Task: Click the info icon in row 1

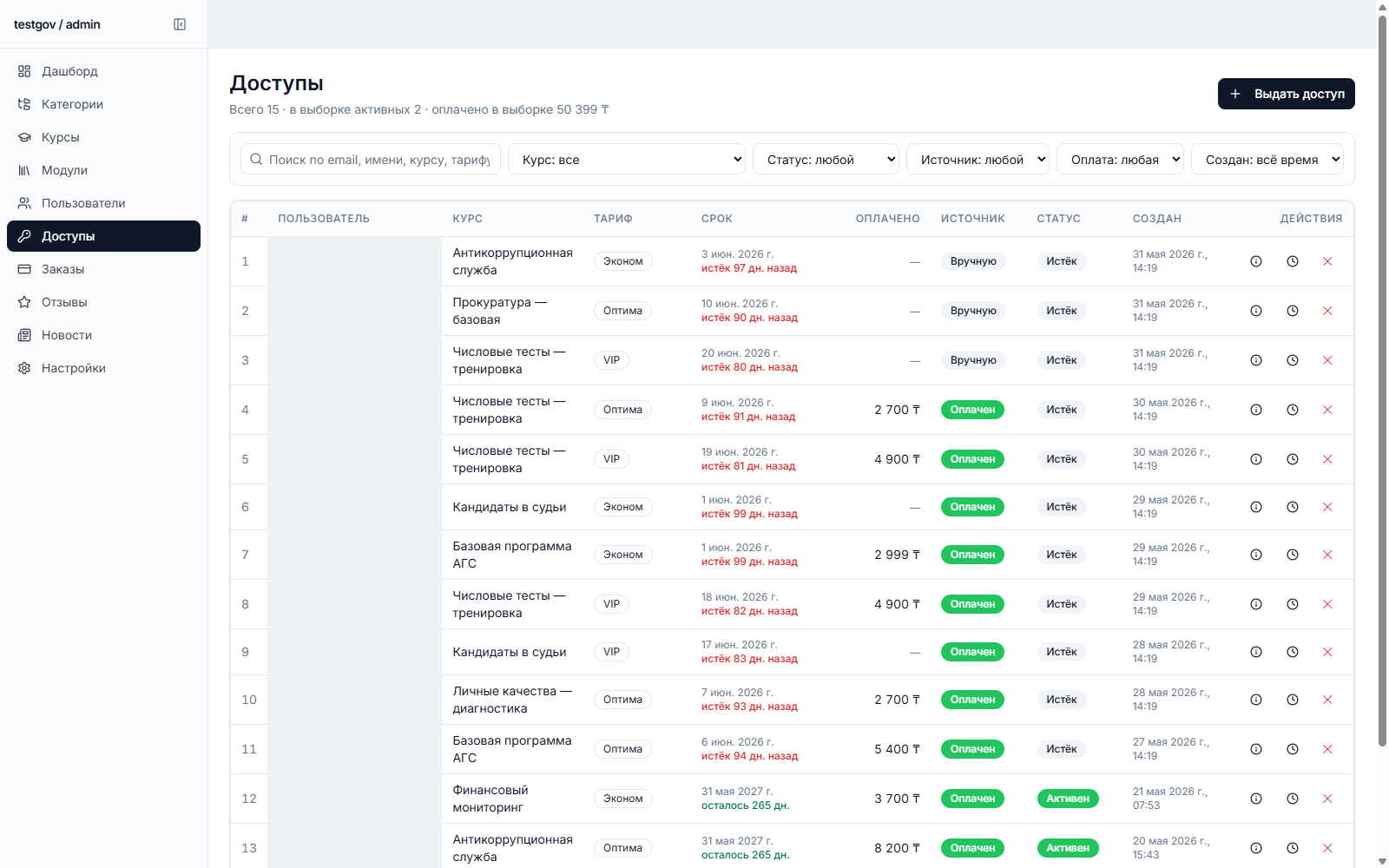Action: coord(1256,261)
